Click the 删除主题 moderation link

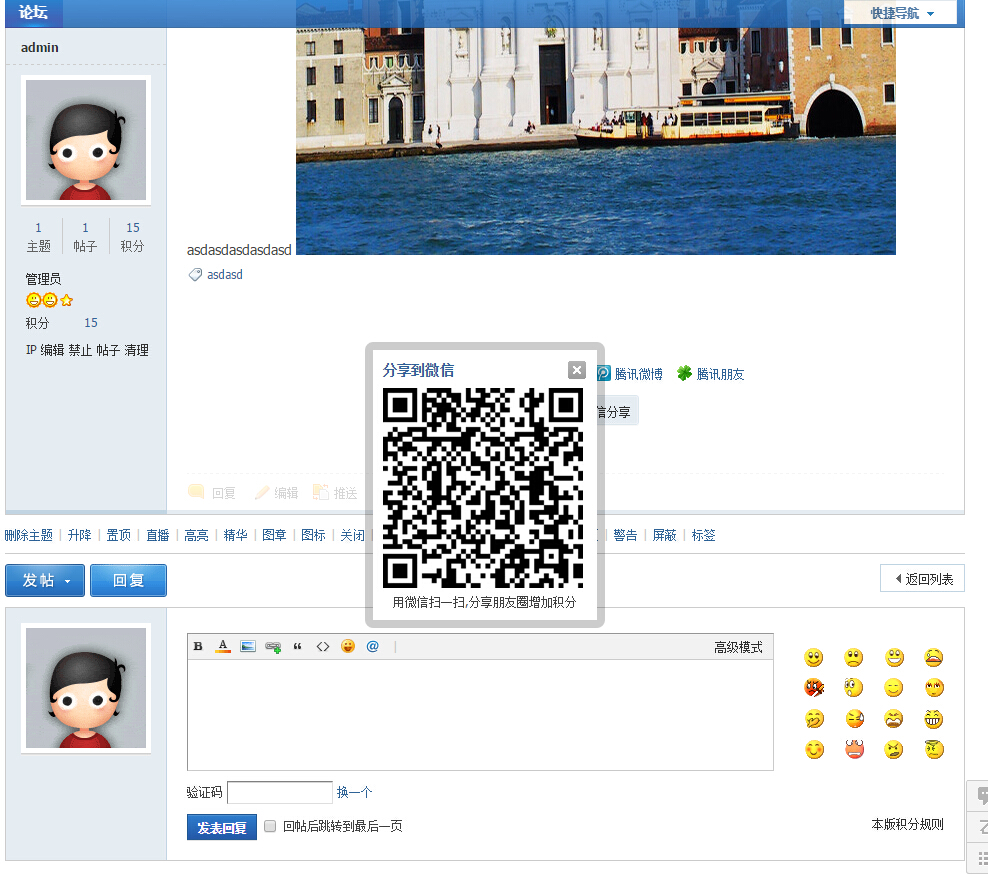coord(28,535)
